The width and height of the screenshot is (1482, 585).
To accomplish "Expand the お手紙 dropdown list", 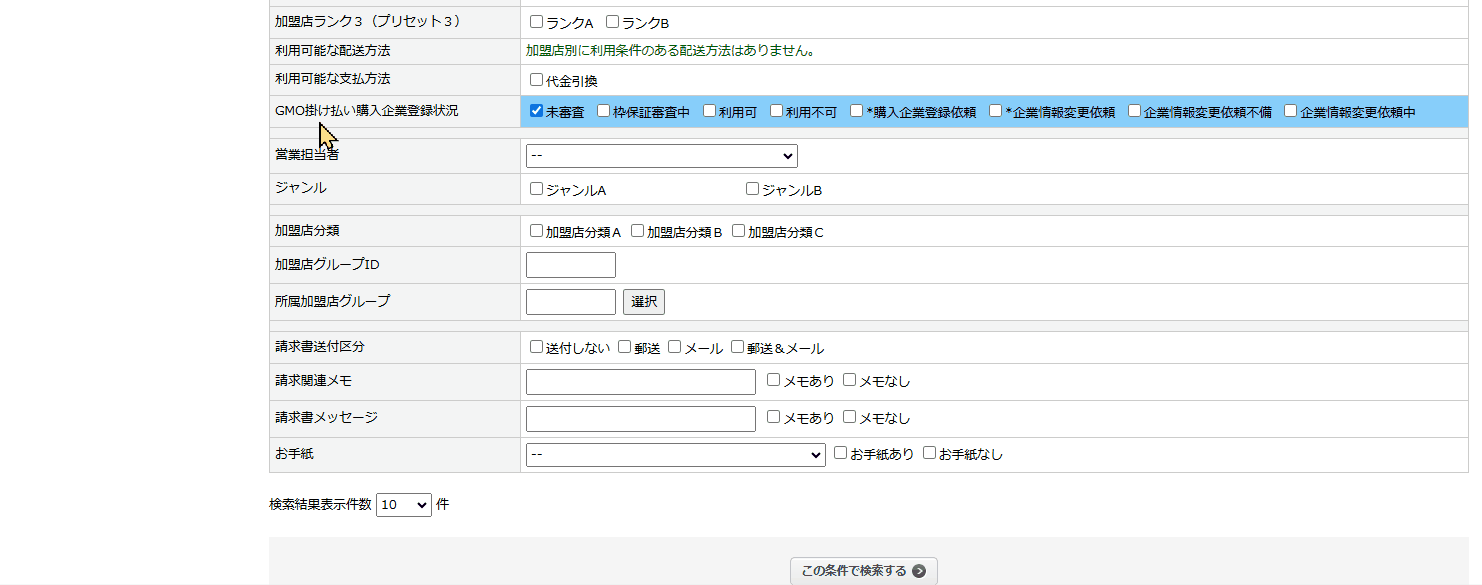I will (675, 455).
